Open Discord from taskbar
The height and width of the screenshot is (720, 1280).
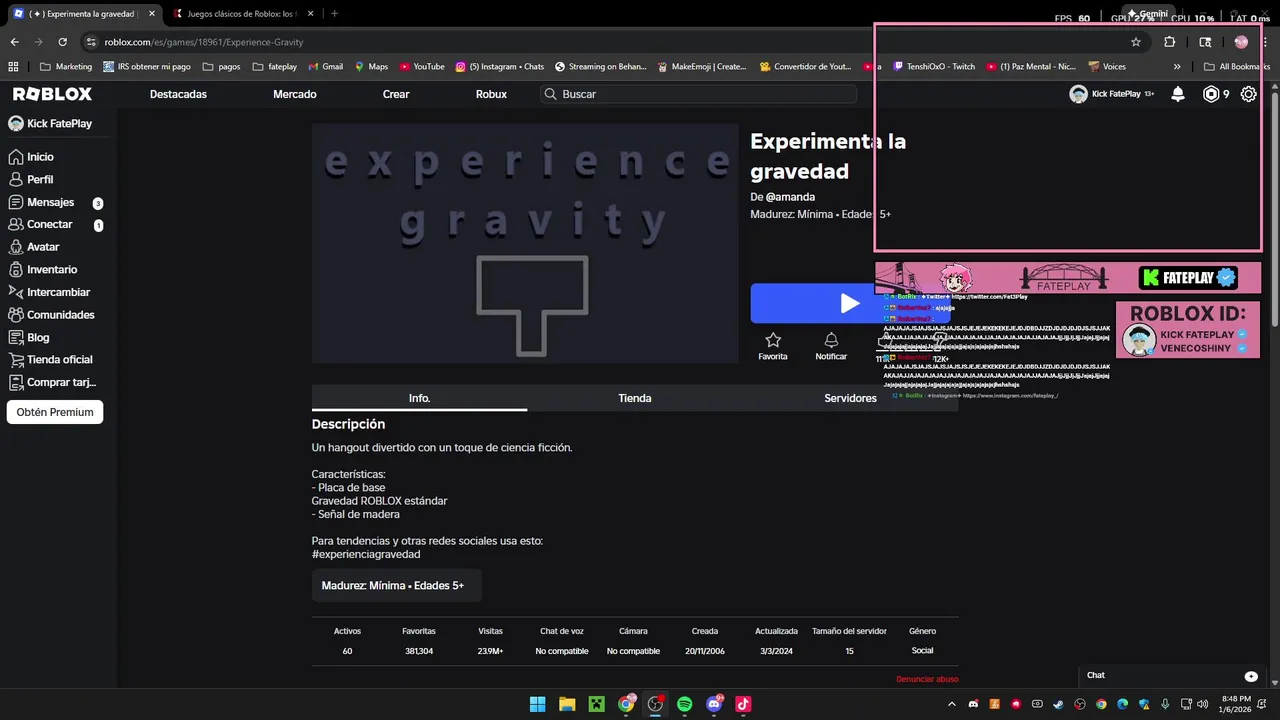[x=715, y=704]
